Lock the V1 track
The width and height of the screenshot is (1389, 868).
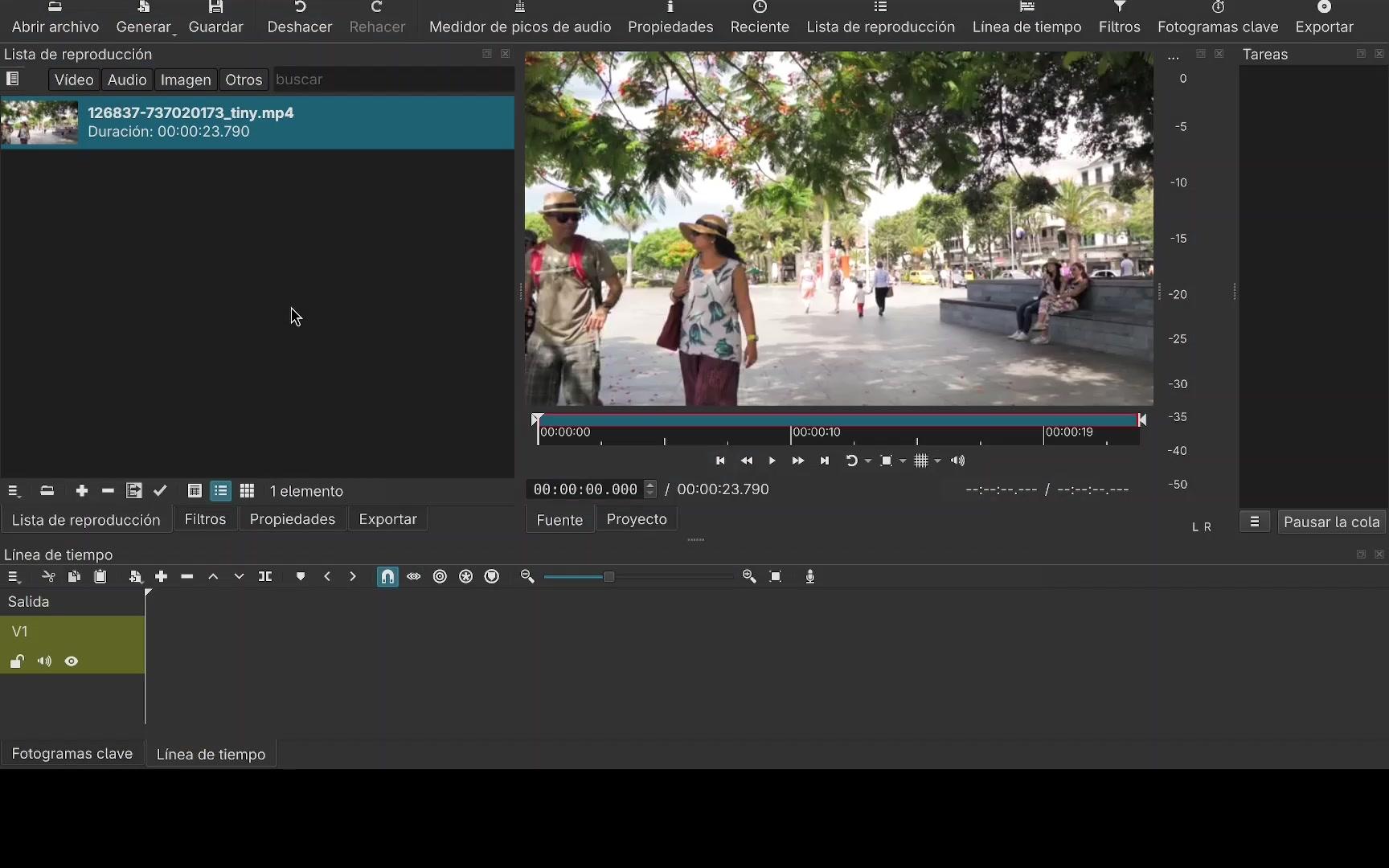coord(17,661)
